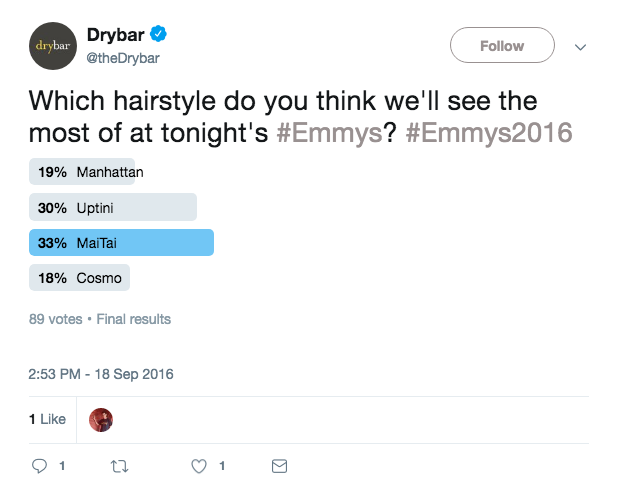Click the highlighted MaiTai poll bar
The width and height of the screenshot is (621, 486).
[x=122, y=243]
